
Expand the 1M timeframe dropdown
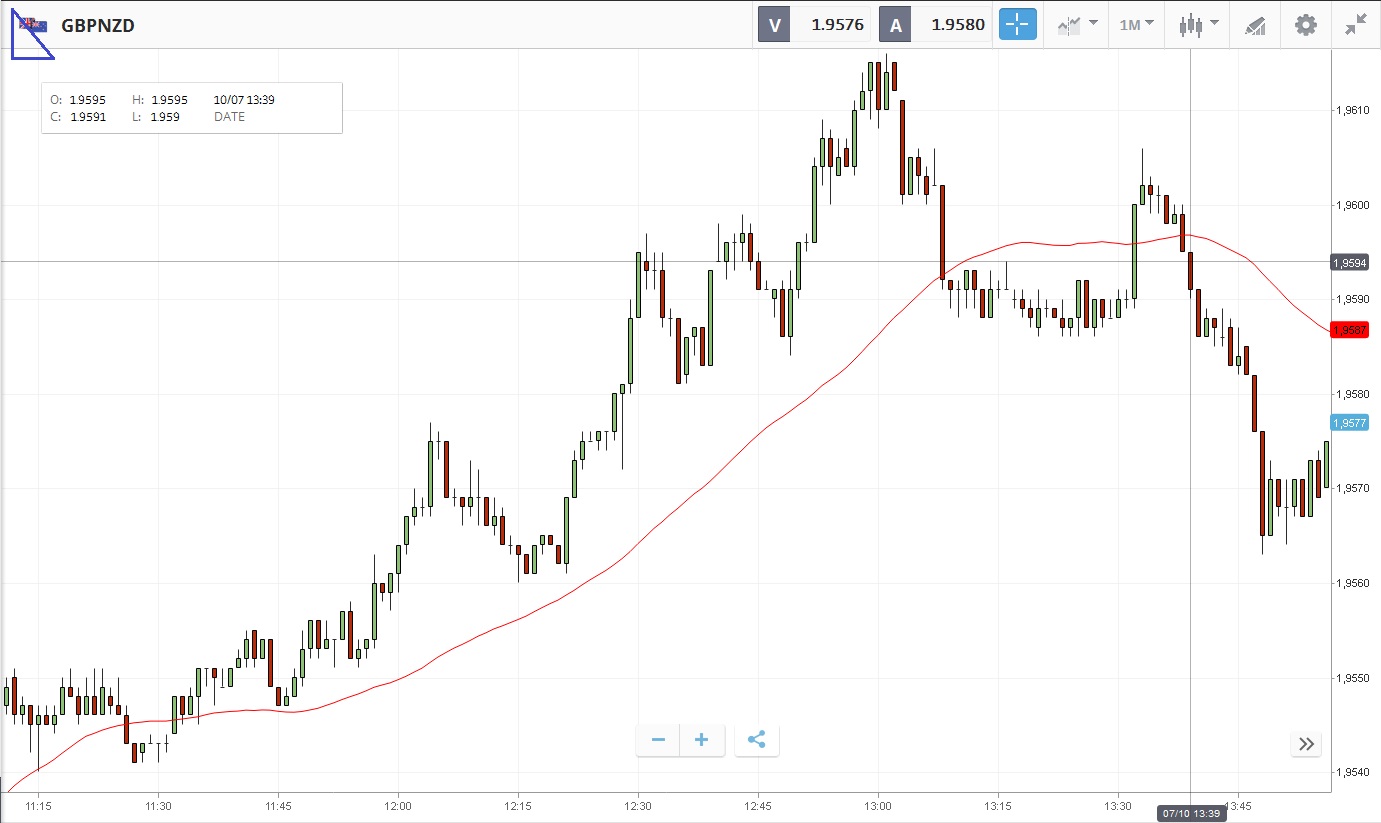tap(1137, 25)
